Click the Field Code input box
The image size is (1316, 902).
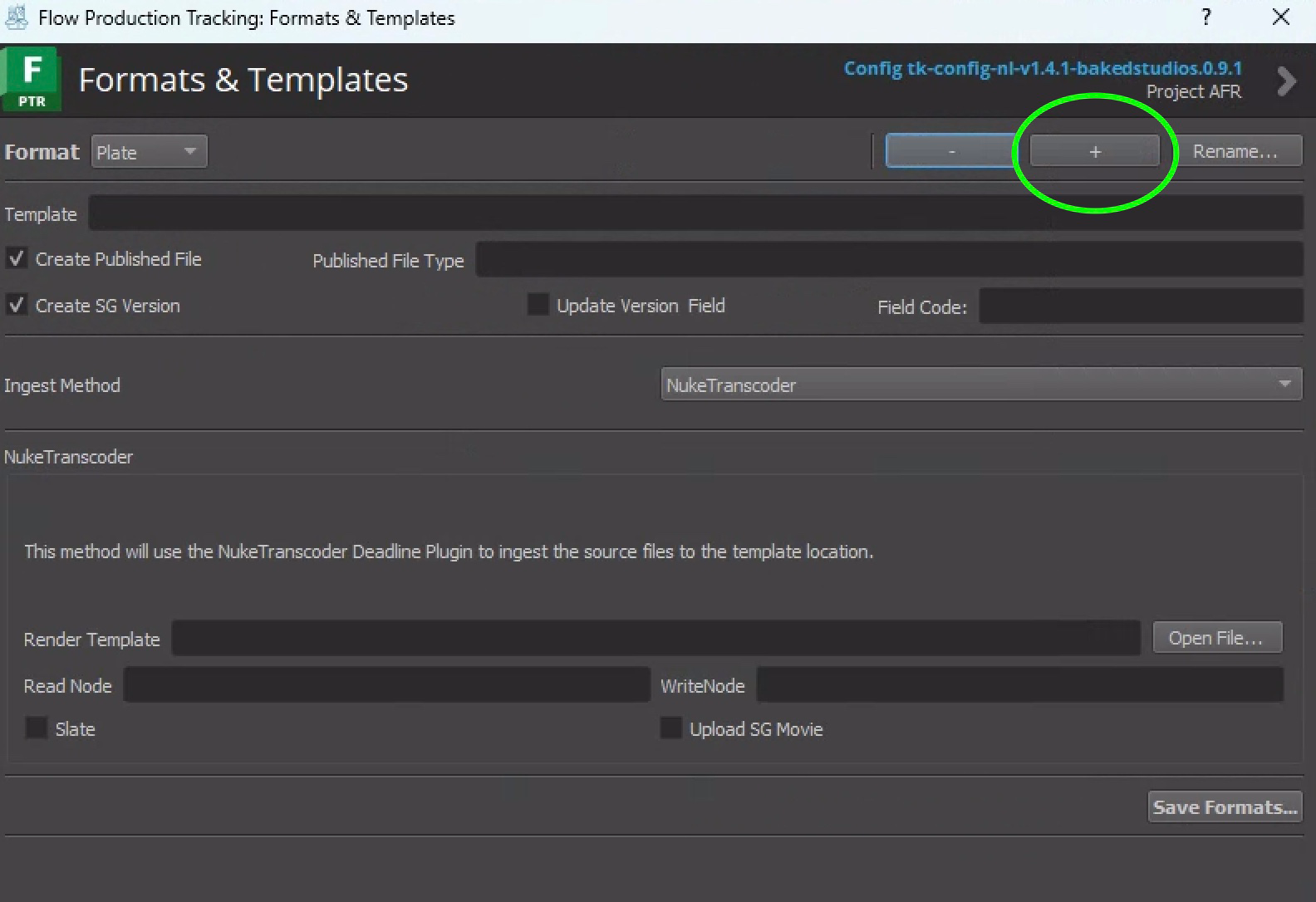[x=1140, y=306]
